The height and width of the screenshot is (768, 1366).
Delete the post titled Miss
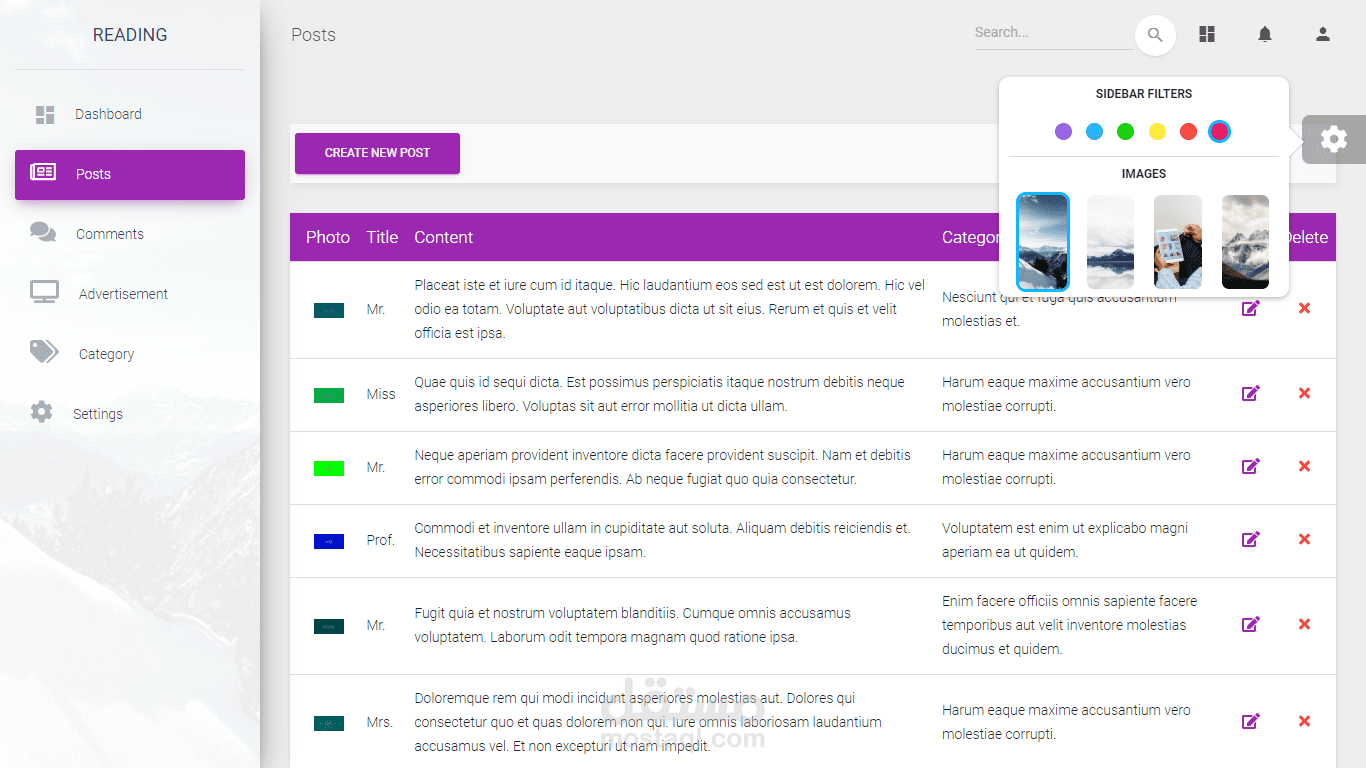tap(1304, 393)
